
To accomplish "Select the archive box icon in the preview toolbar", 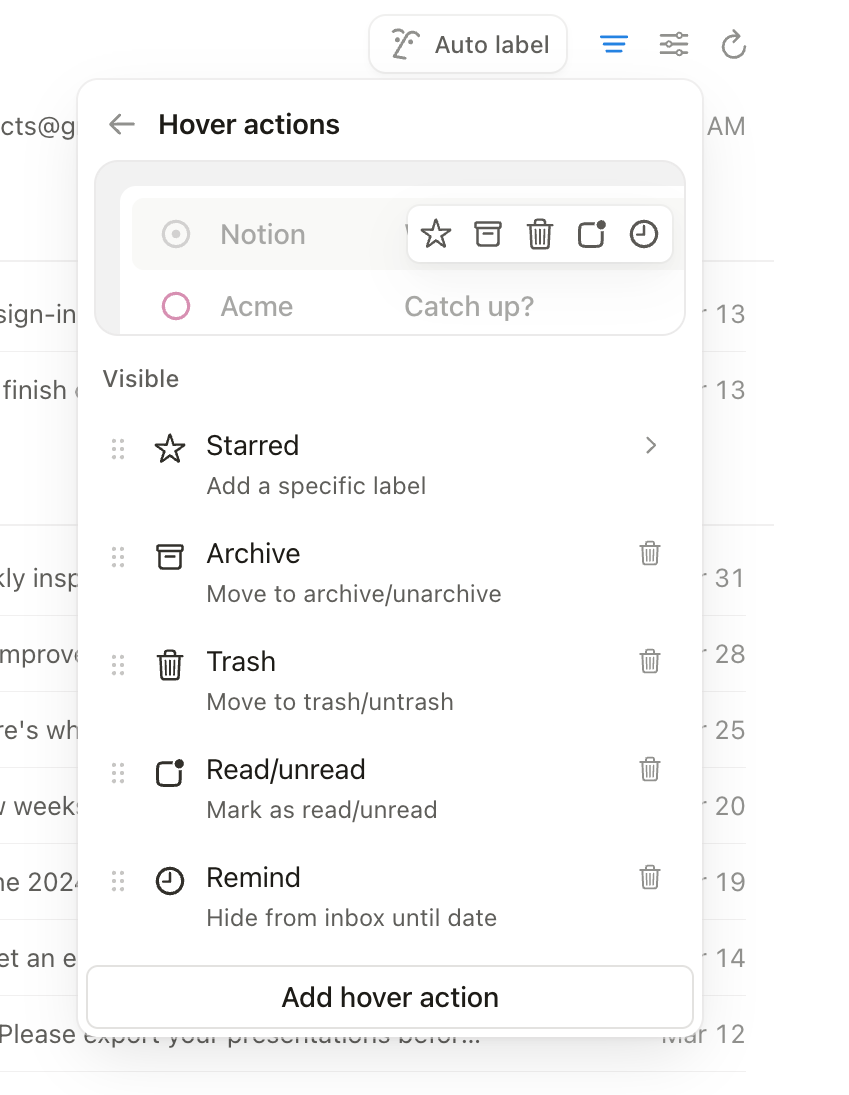I will pos(488,234).
